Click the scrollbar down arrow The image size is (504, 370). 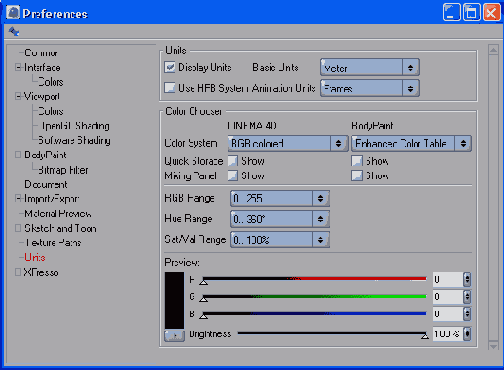coord(493,345)
